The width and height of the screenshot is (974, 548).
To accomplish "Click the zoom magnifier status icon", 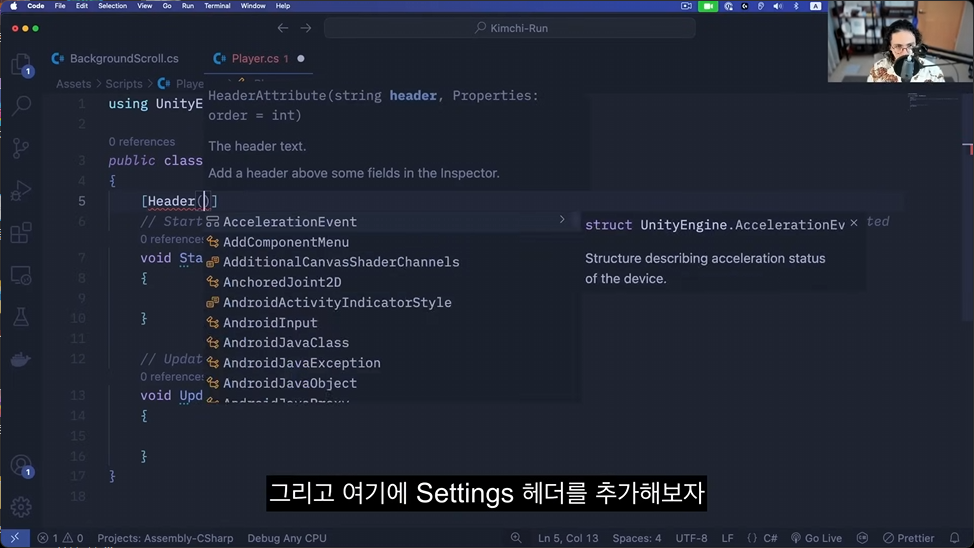I will [516, 538].
